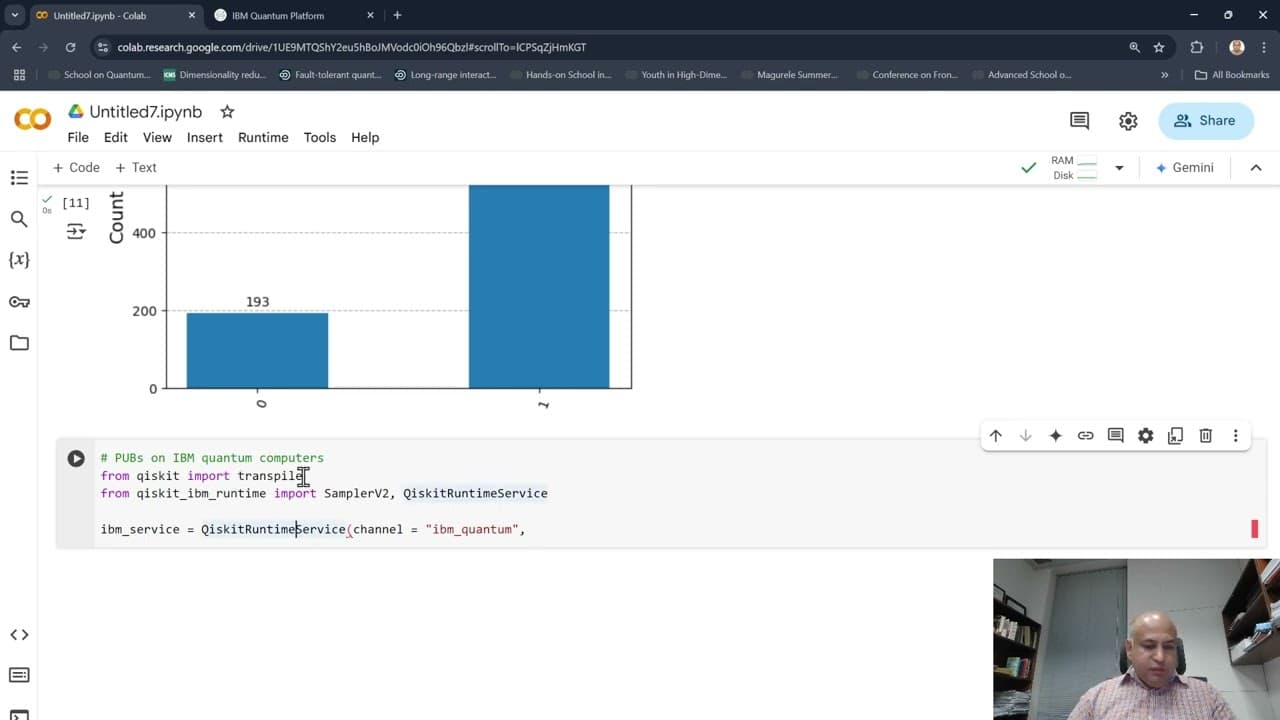Viewport: 1280px width, 720px height.
Task: Collapse sections with the header chevron
Action: (1256, 167)
